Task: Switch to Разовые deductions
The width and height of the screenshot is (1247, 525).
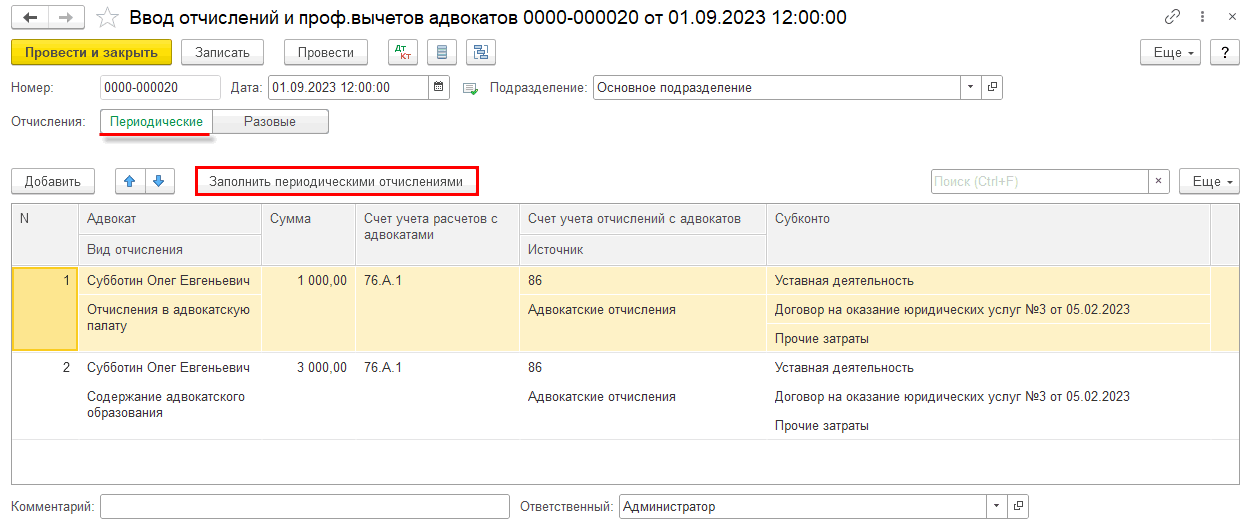Action: coord(270,122)
